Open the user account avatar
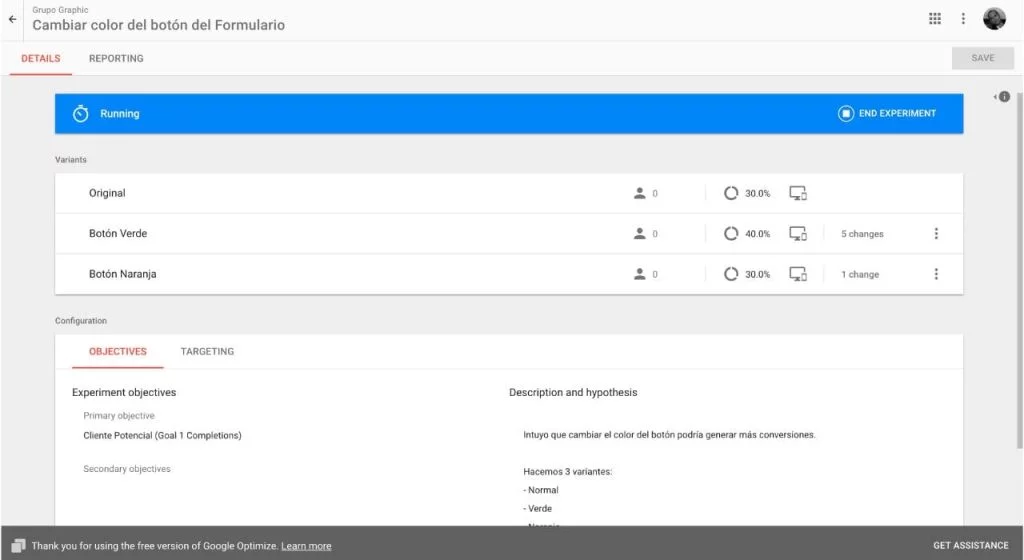Viewport: 1024px width, 560px height. [994, 18]
